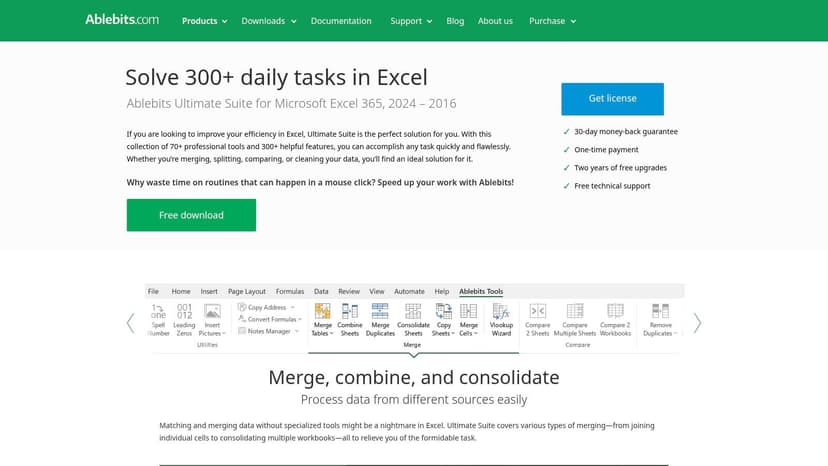The height and width of the screenshot is (466, 828).
Task: Open the View ribbon tab
Action: coord(377,291)
